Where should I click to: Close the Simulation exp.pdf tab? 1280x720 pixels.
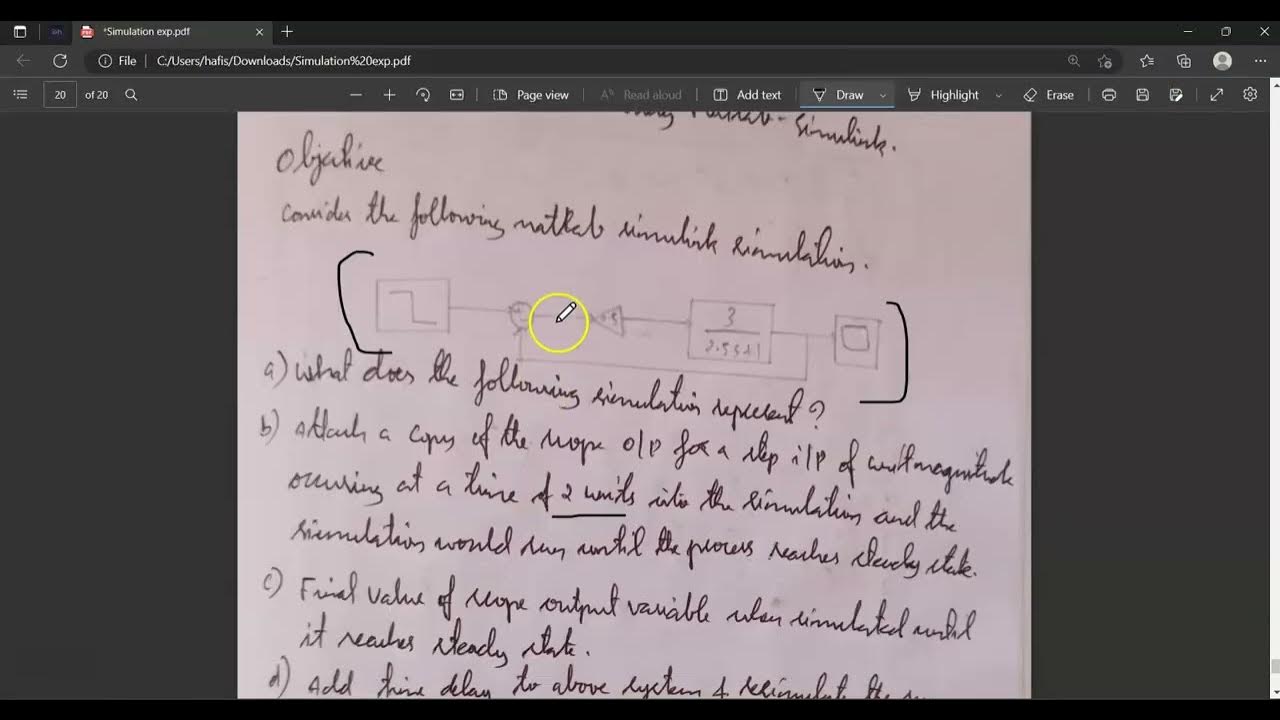[259, 32]
